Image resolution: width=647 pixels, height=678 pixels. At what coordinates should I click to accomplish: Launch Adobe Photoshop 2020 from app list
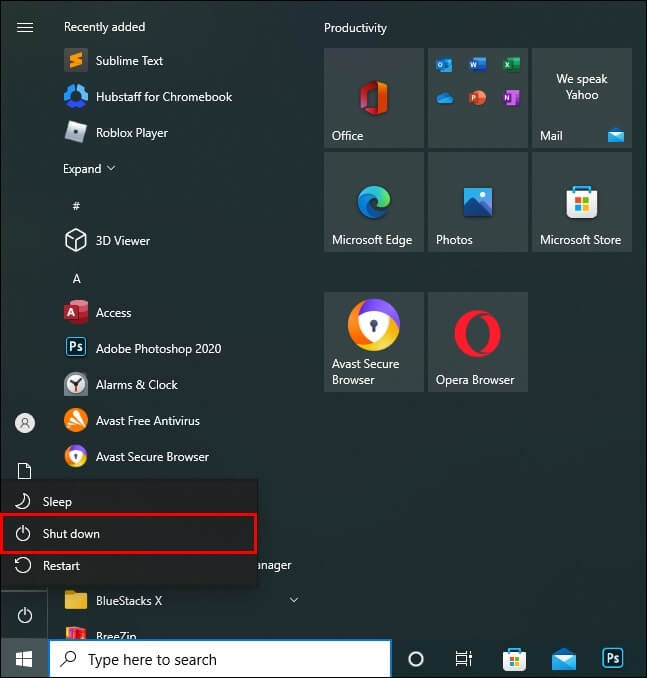[x=158, y=349]
